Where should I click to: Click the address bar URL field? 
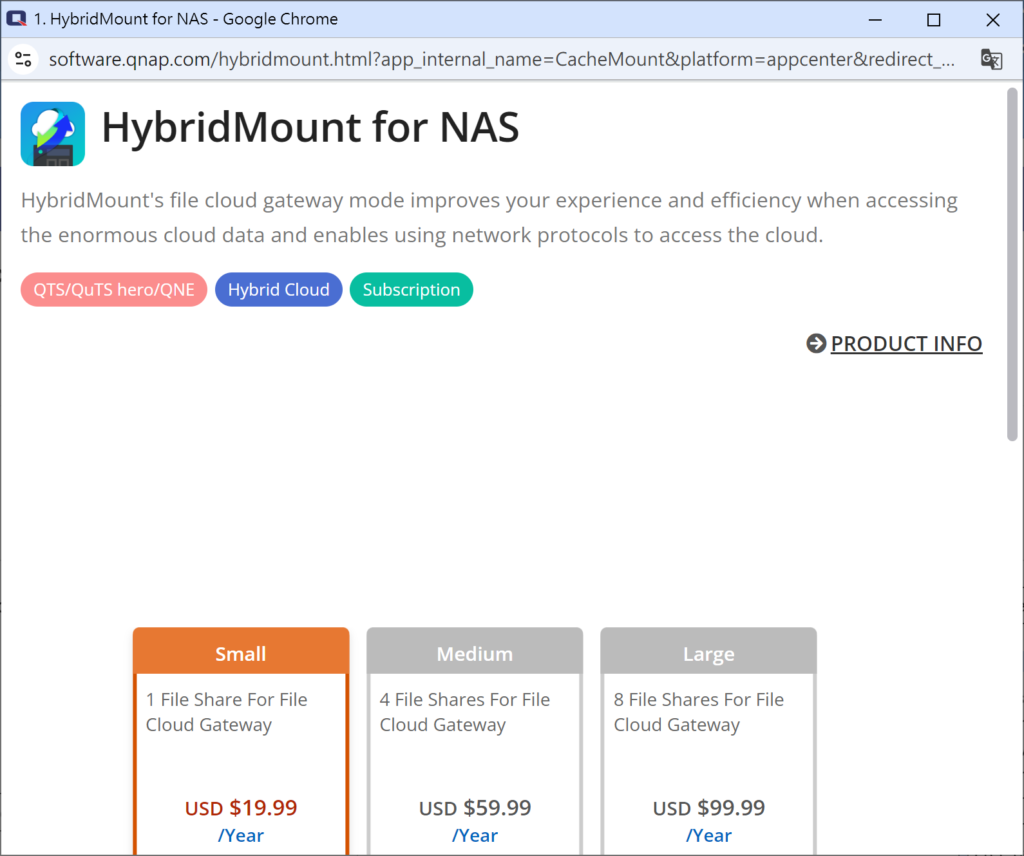(x=500, y=59)
